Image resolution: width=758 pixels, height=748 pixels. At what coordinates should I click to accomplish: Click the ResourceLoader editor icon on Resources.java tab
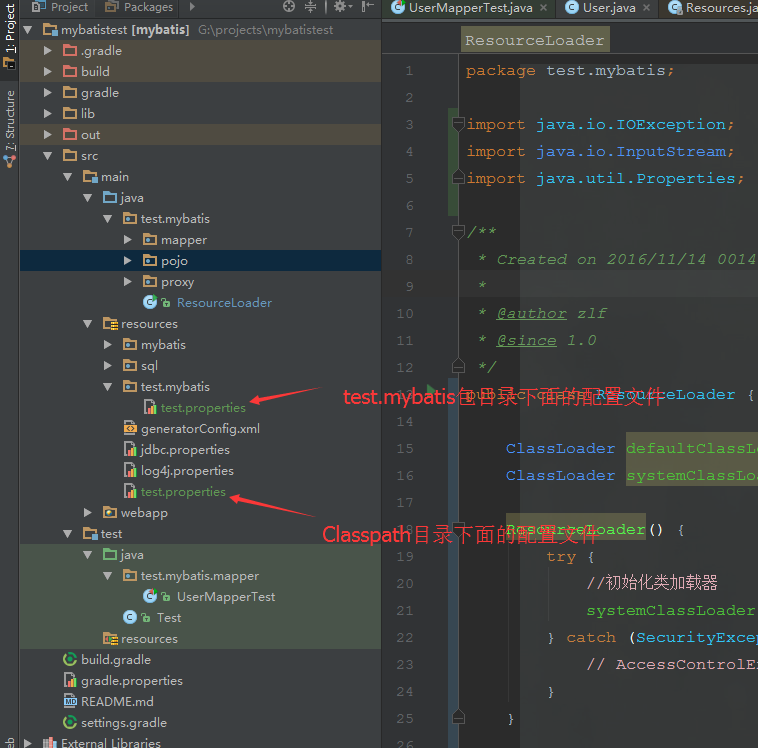(x=675, y=7)
